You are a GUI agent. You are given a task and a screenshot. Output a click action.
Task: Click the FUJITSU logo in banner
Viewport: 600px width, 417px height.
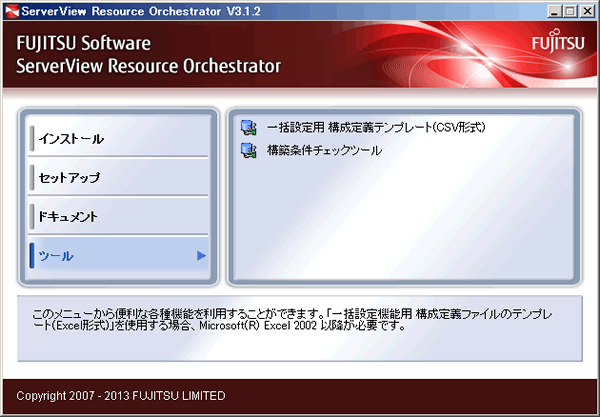pos(558,42)
